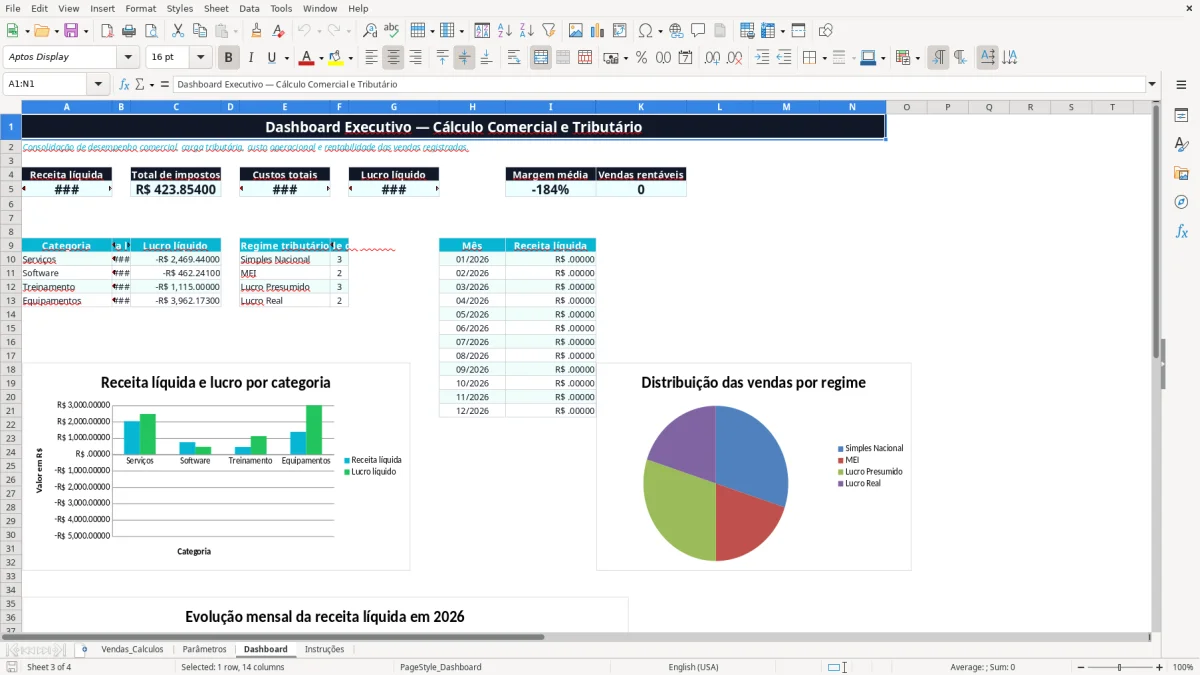Select Clone Formatting paintbrush
This screenshot has height=675, width=1200.
(257, 31)
